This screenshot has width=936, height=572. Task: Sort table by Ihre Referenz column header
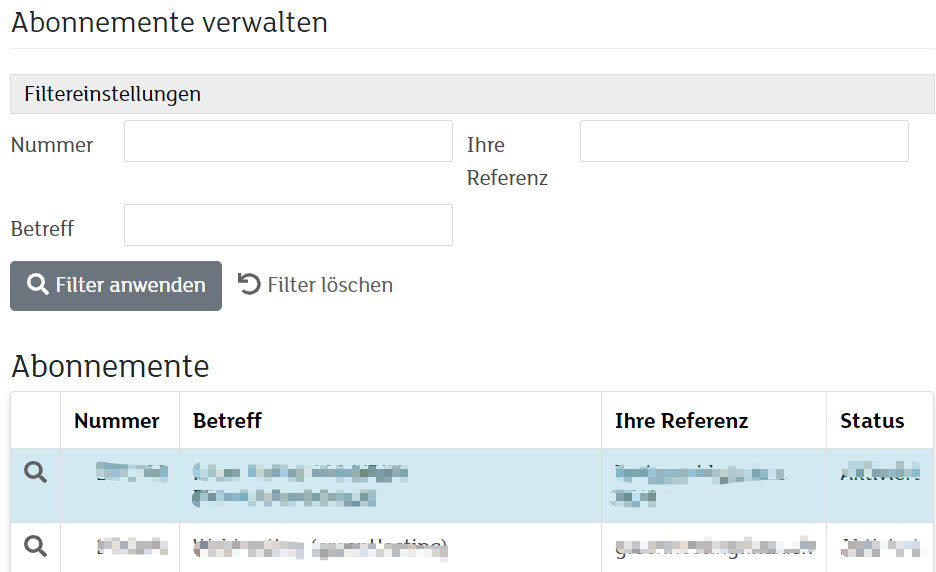pyautogui.click(x=681, y=421)
